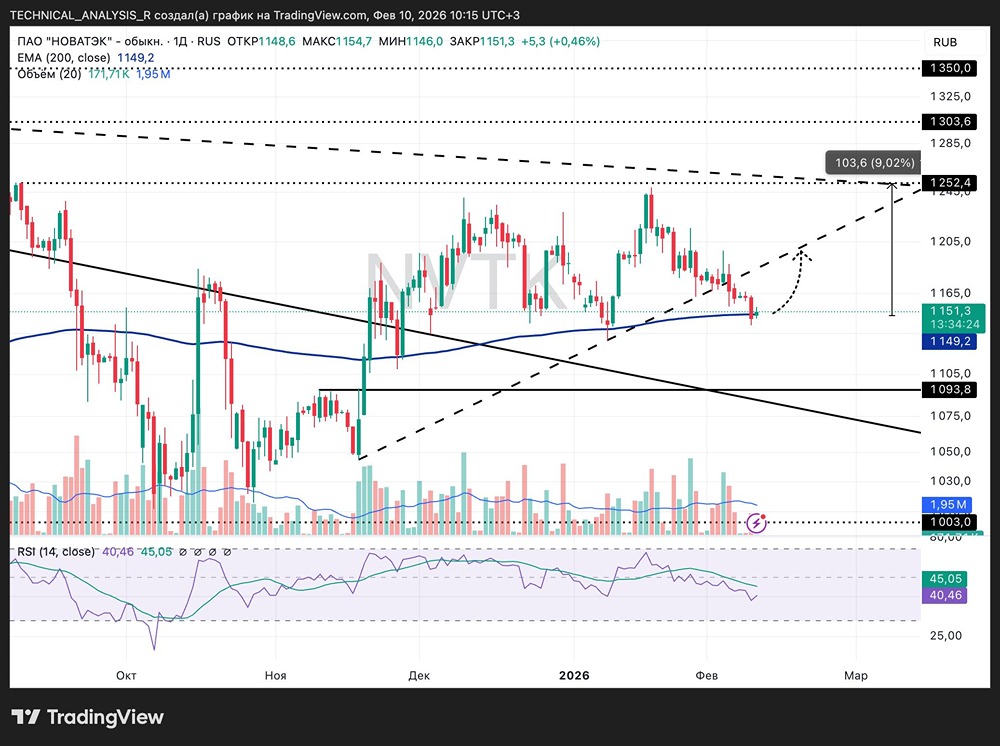Click the TECHNICAL_ANALYSIS_R author header text
Screen dimensions: 1000x746
point(80,15)
